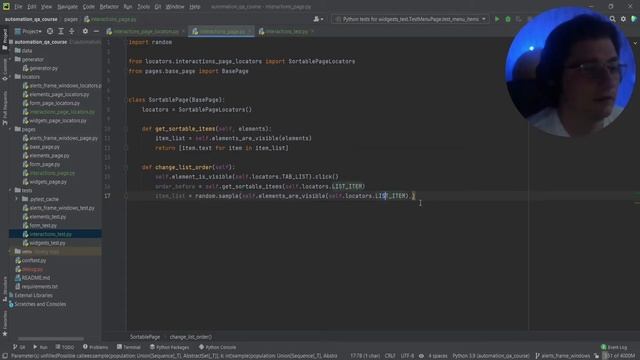The height and width of the screenshot is (360, 640).
Task: Open Search Everywhere magnifier icon
Action: 613,19
